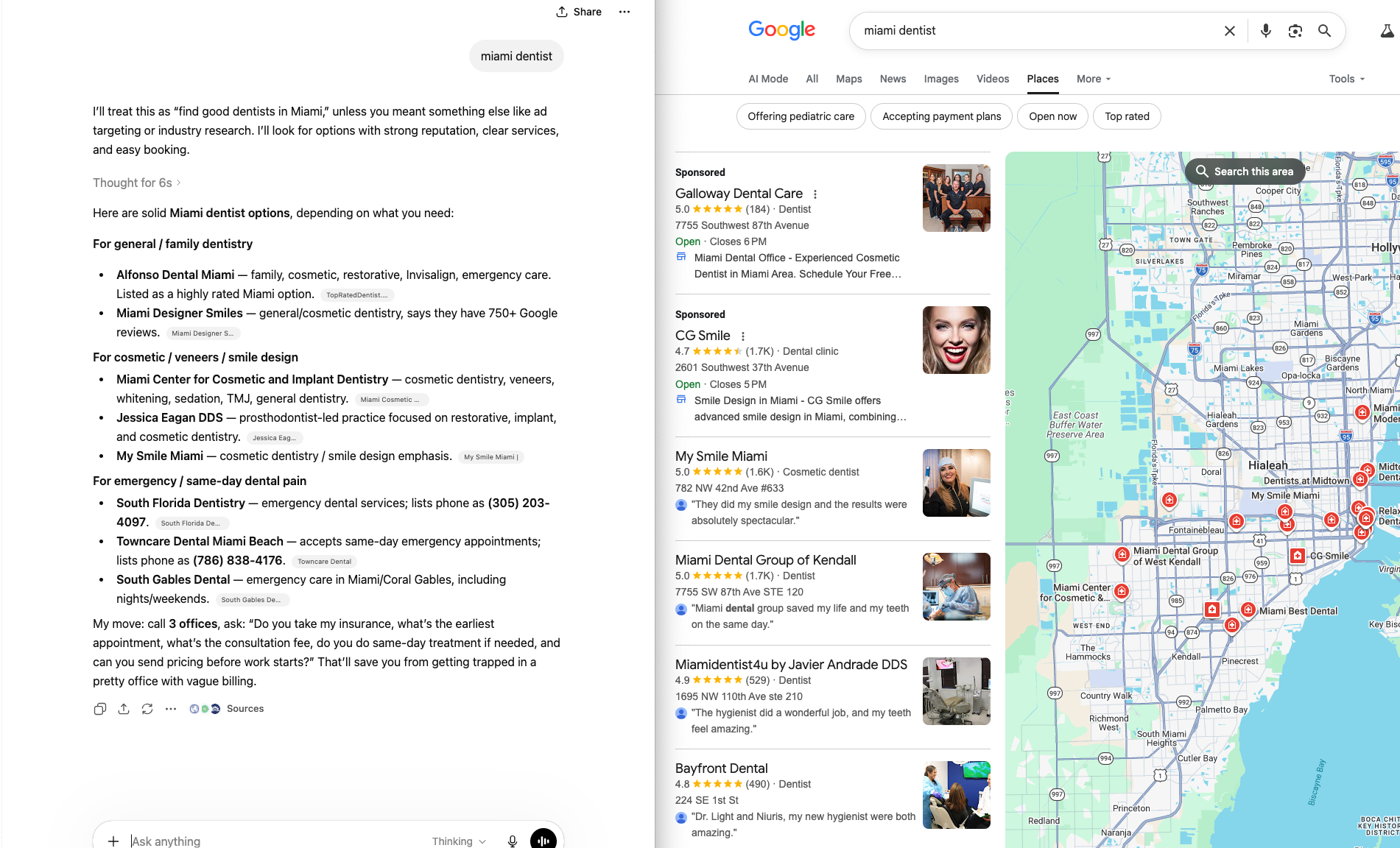Screen dimensions: 1400x848
Task: Open the chat more-options ellipsis menu
Action: (625, 12)
